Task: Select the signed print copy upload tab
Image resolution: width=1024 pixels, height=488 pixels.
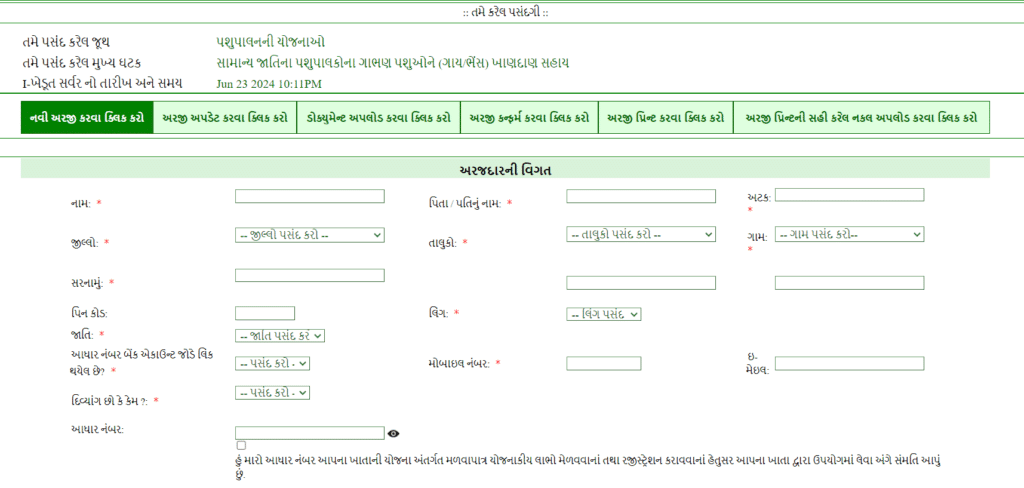Action: click(862, 118)
